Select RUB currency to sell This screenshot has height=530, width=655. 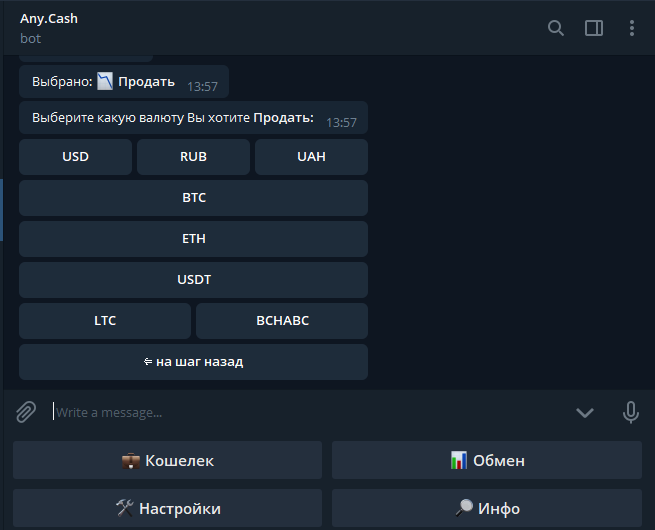click(x=193, y=157)
